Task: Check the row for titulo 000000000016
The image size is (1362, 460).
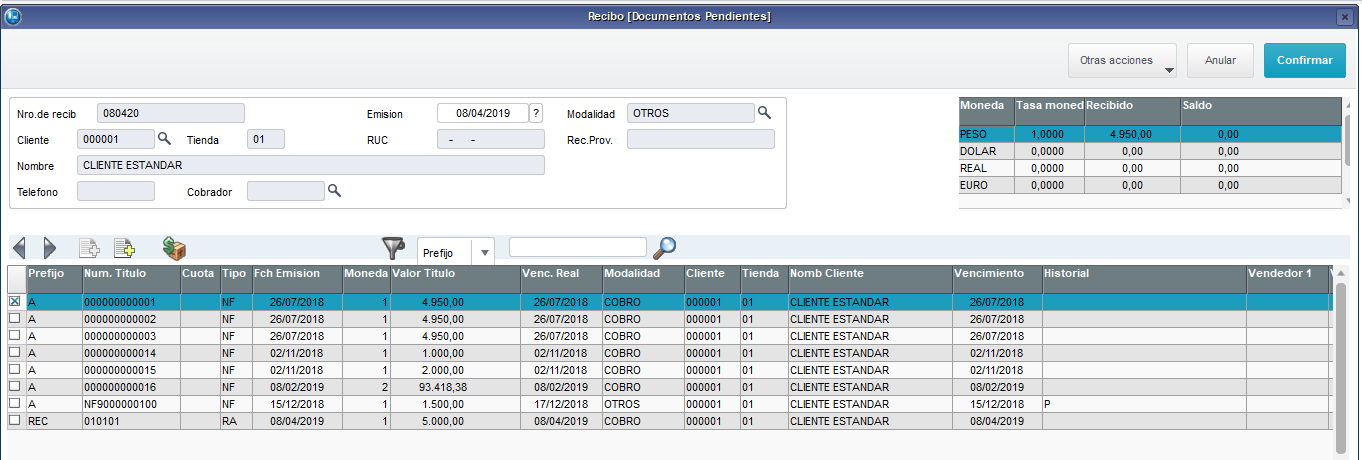Action: (x=14, y=386)
